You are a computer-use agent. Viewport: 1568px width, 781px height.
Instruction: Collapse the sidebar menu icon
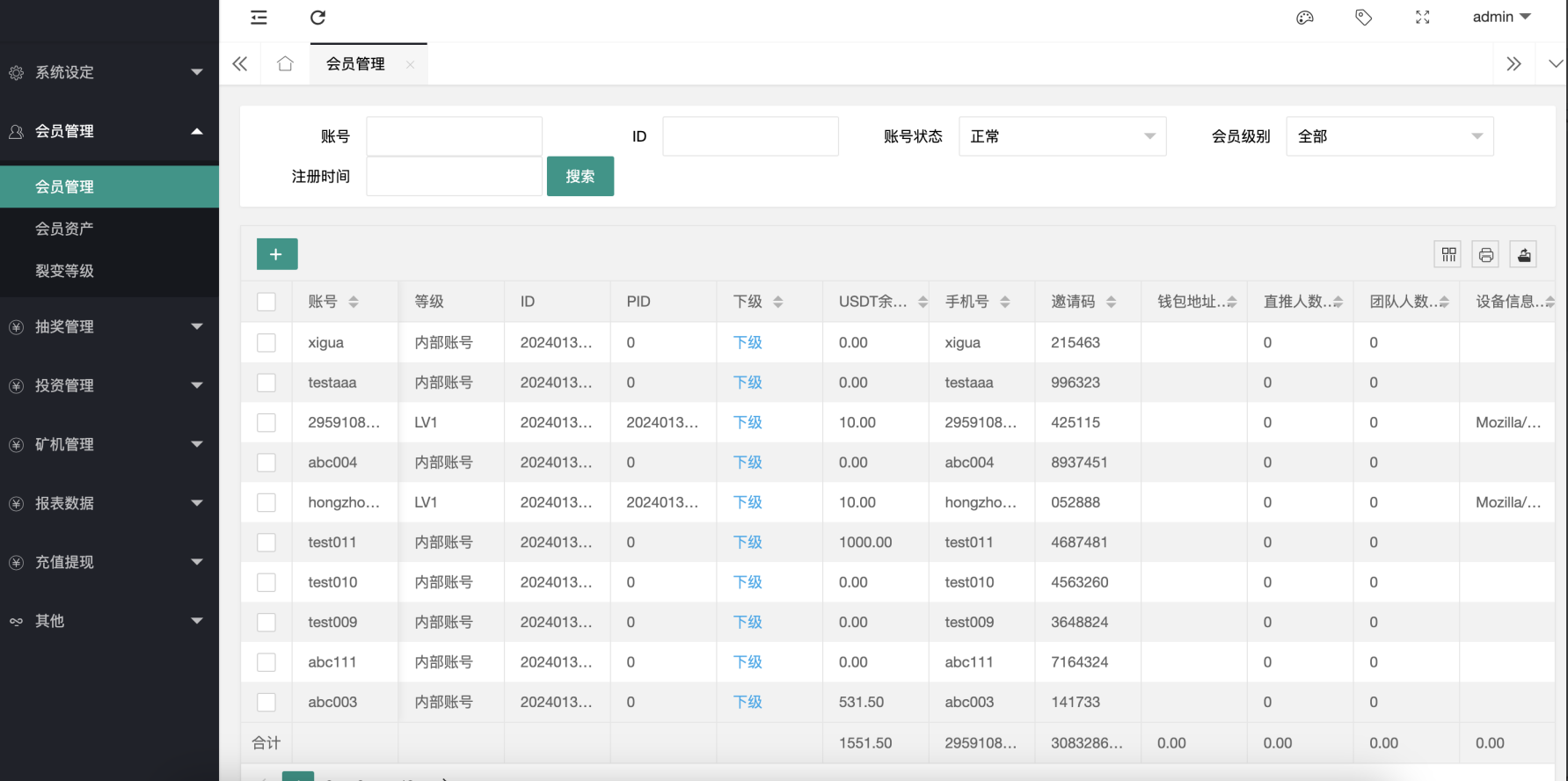pyautogui.click(x=259, y=18)
